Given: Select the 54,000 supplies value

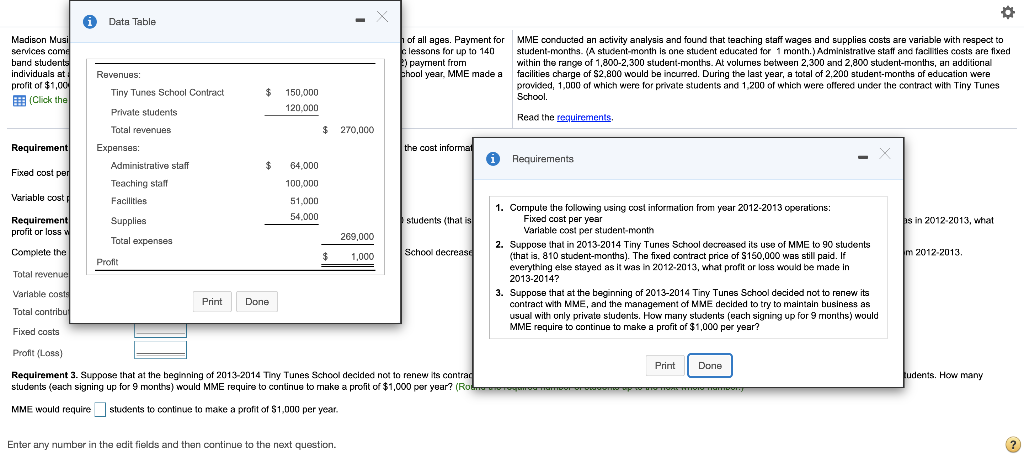Looking at the screenshot, I should click(304, 216).
